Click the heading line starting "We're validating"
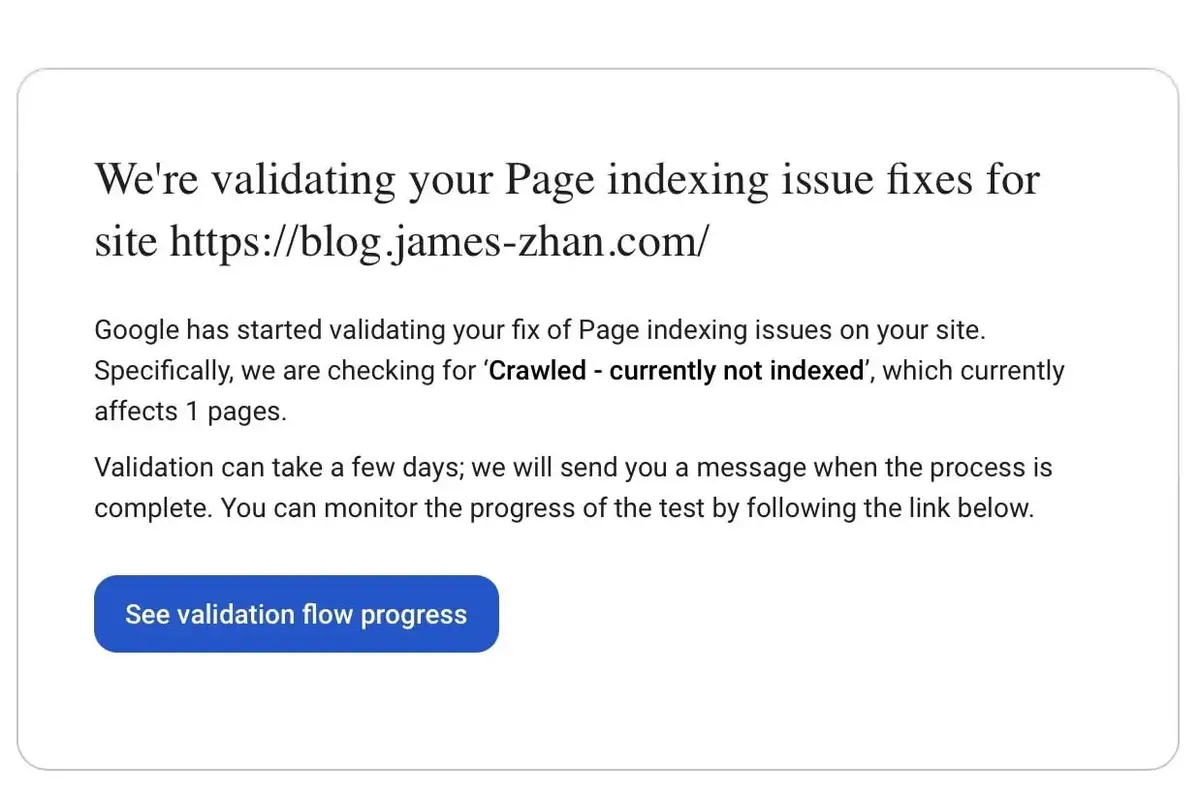Viewport: 1200px width, 794px height. (566, 180)
